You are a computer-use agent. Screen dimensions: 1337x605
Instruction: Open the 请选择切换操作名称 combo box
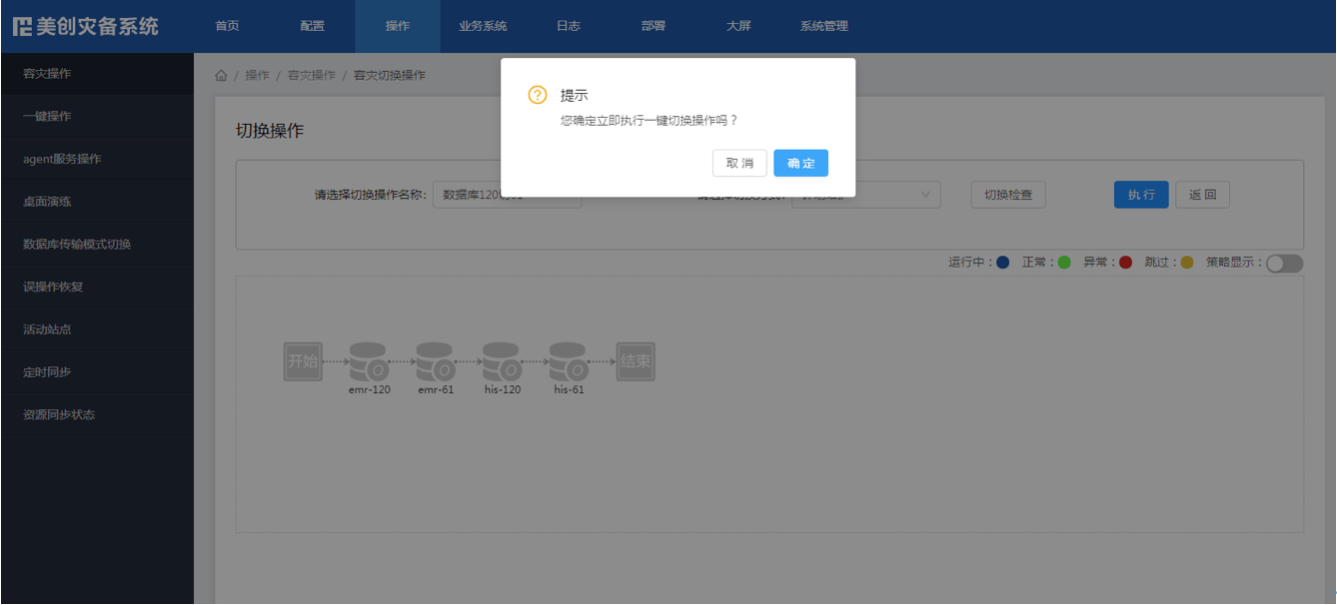(x=507, y=195)
